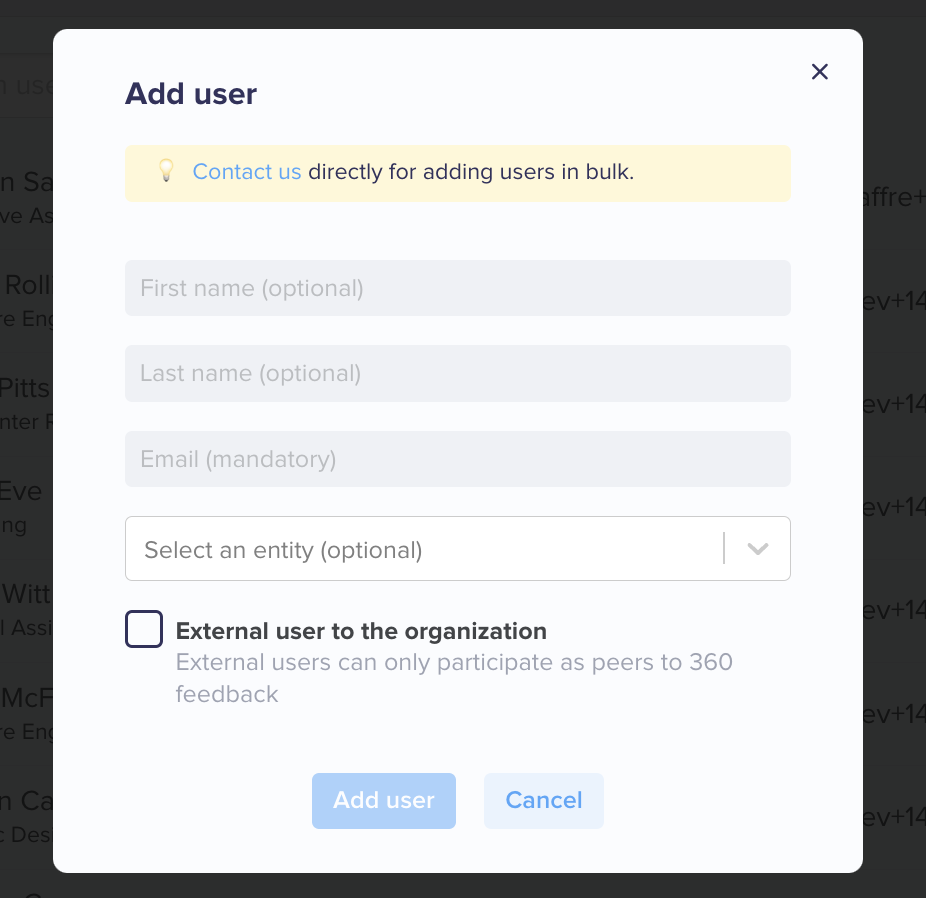This screenshot has width=926, height=898.
Task: Expand entity list via chevron arrow
Action: (x=758, y=549)
